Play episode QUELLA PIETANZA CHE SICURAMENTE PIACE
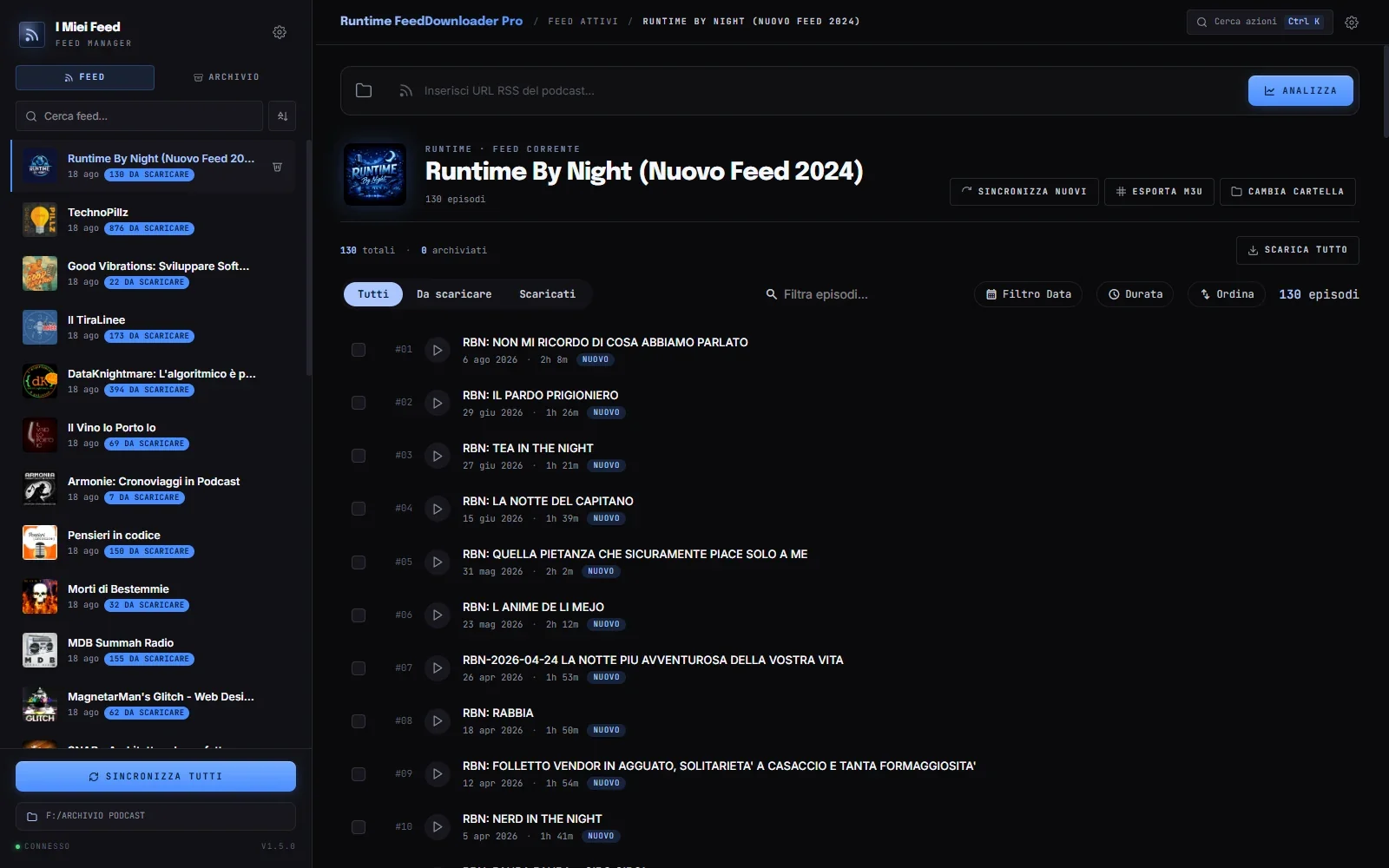This screenshot has height=868, width=1389. [x=438, y=562]
